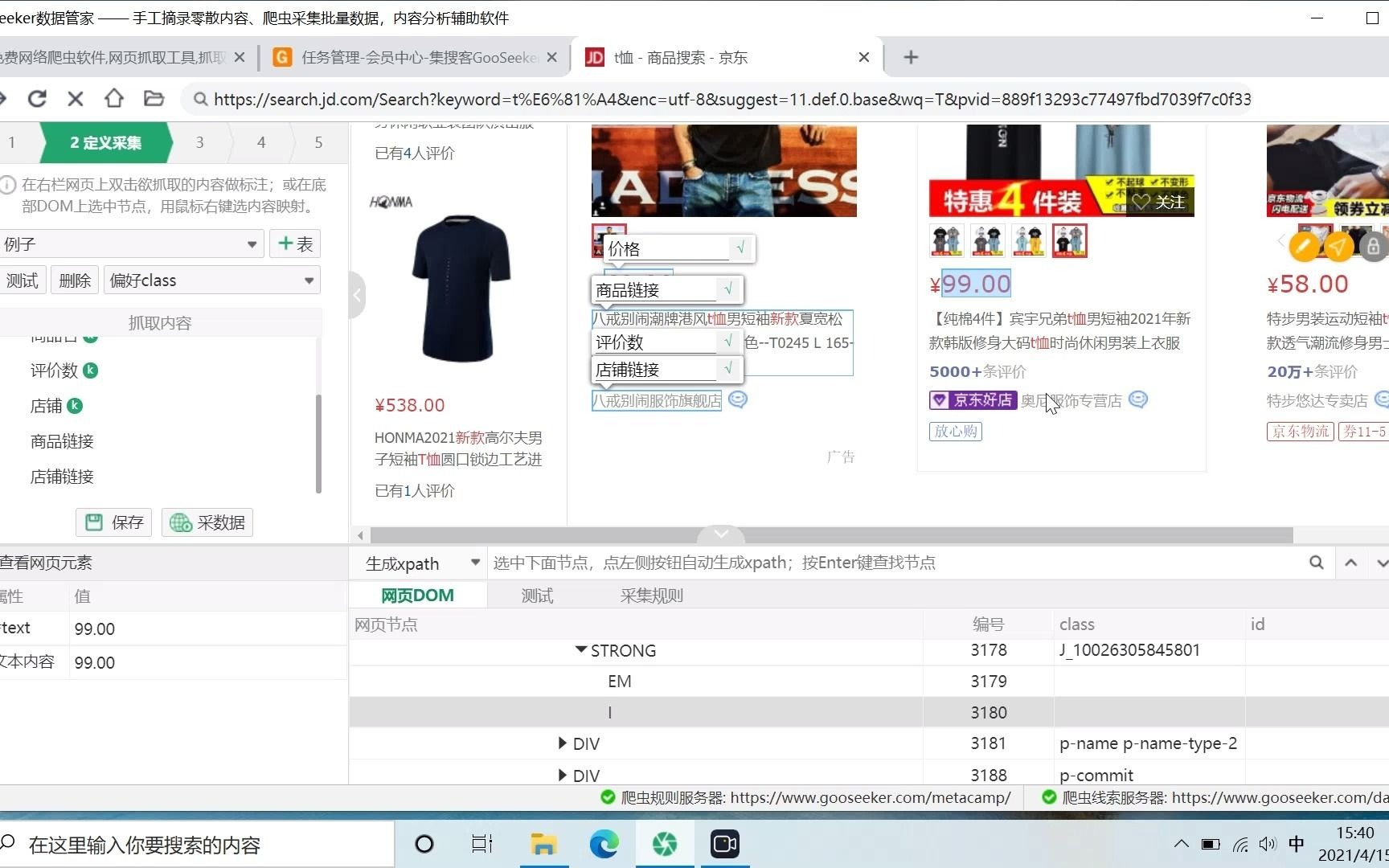Image resolution: width=1389 pixels, height=868 pixels.
Task: Reload the page with the refresh icon
Action: point(37,99)
